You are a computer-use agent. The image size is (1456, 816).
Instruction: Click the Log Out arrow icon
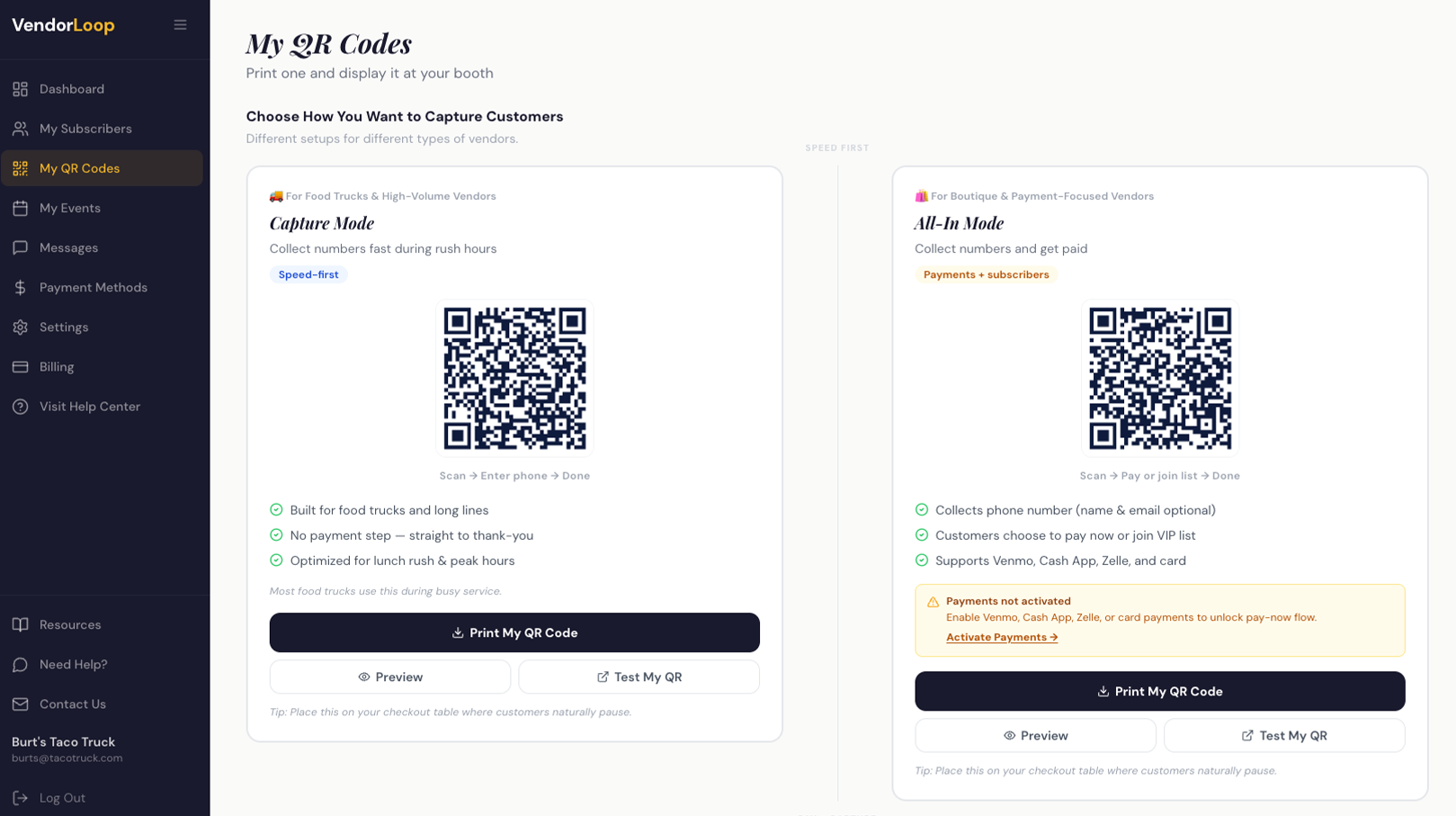tap(21, 798)
